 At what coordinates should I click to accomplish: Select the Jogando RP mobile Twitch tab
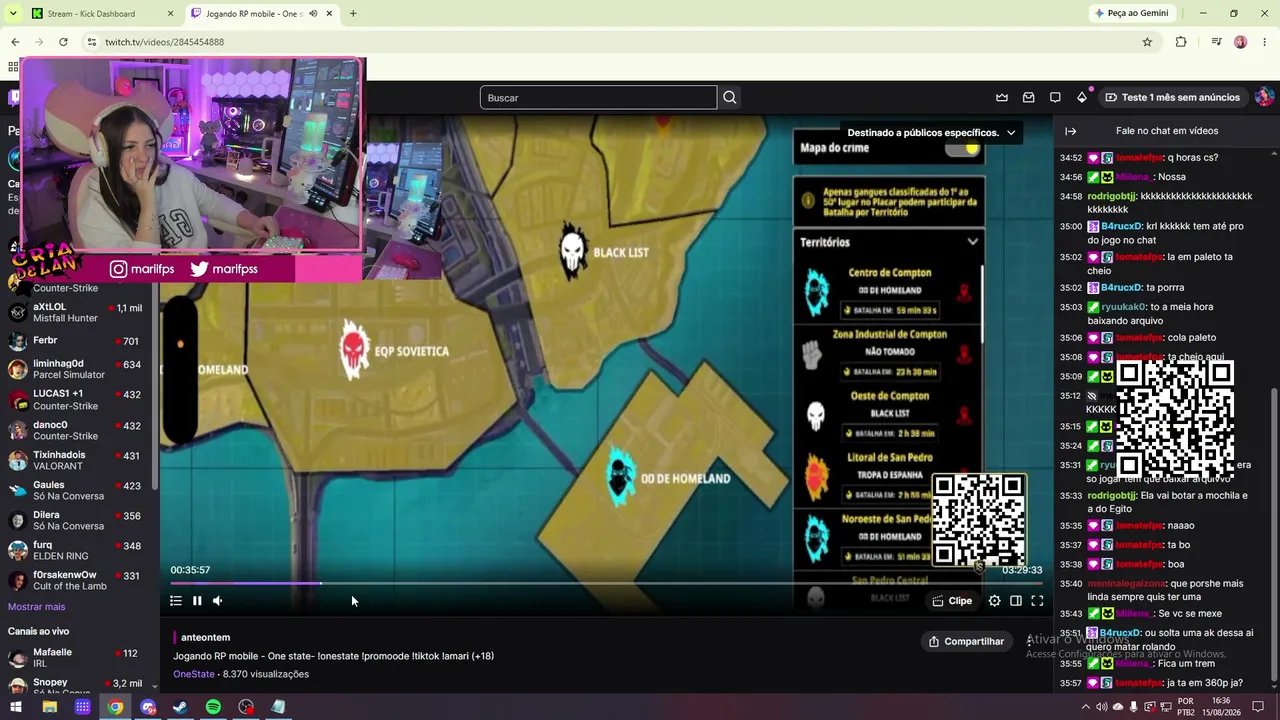[262, 14]
